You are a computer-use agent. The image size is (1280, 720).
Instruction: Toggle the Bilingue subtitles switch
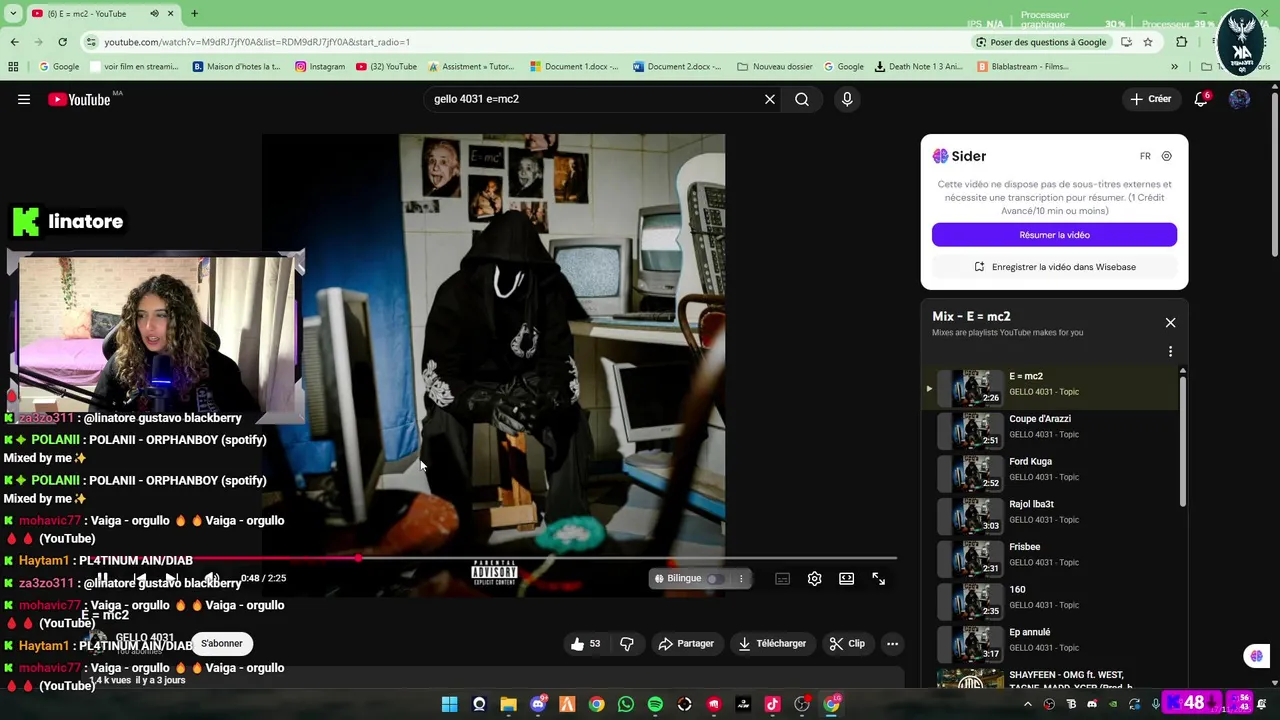pos(715,579)
